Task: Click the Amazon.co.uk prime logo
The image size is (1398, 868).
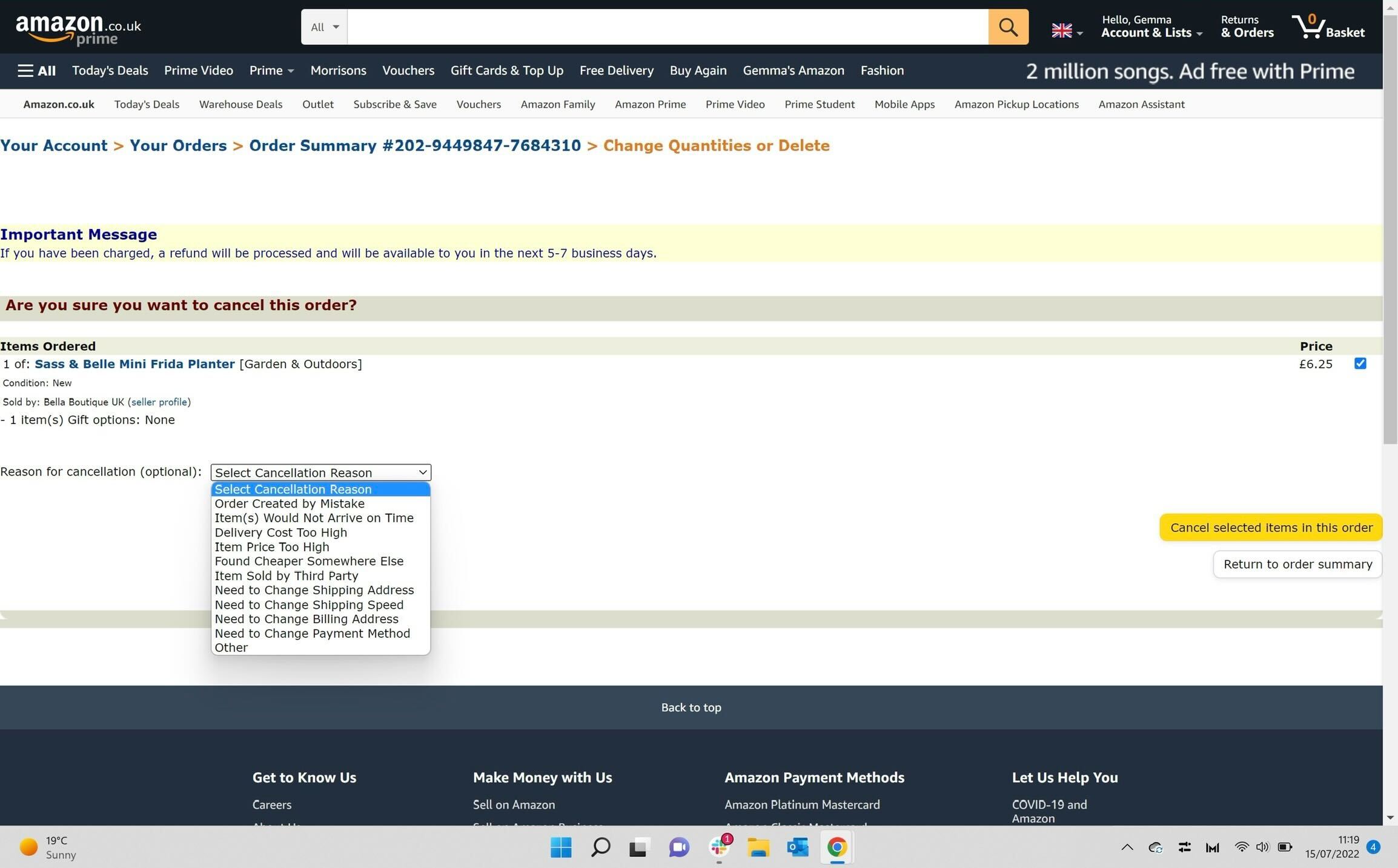Action: [x=78, y=28]
